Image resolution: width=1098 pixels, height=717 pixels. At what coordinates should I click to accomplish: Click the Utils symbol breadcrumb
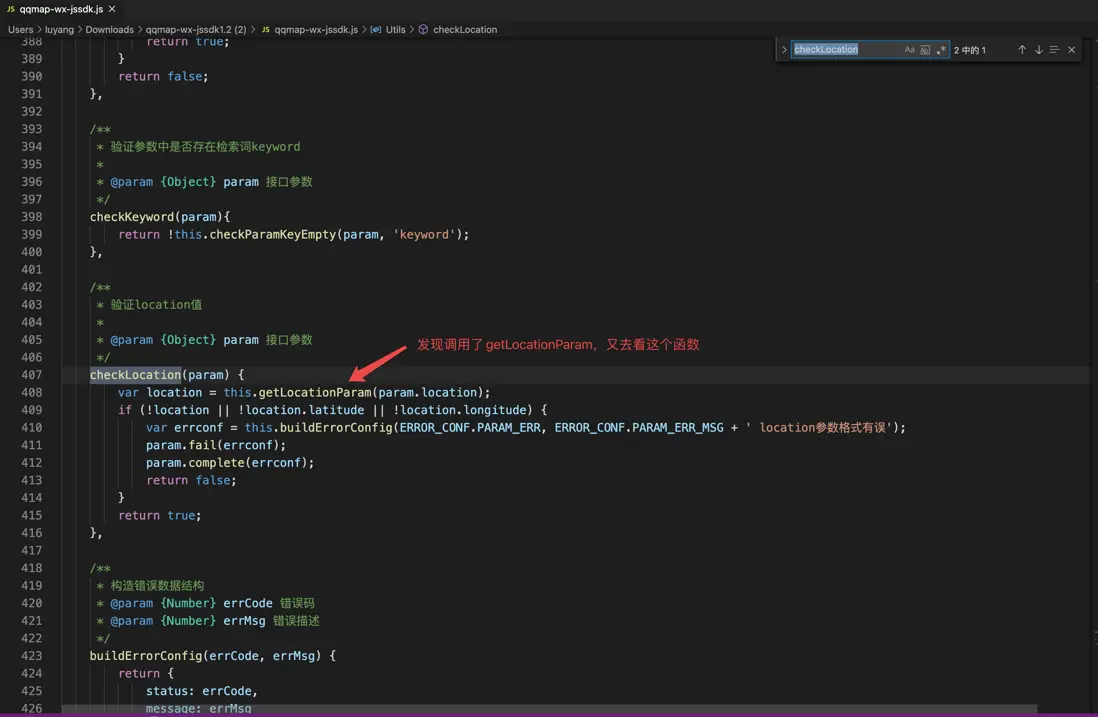click(395, 30)
